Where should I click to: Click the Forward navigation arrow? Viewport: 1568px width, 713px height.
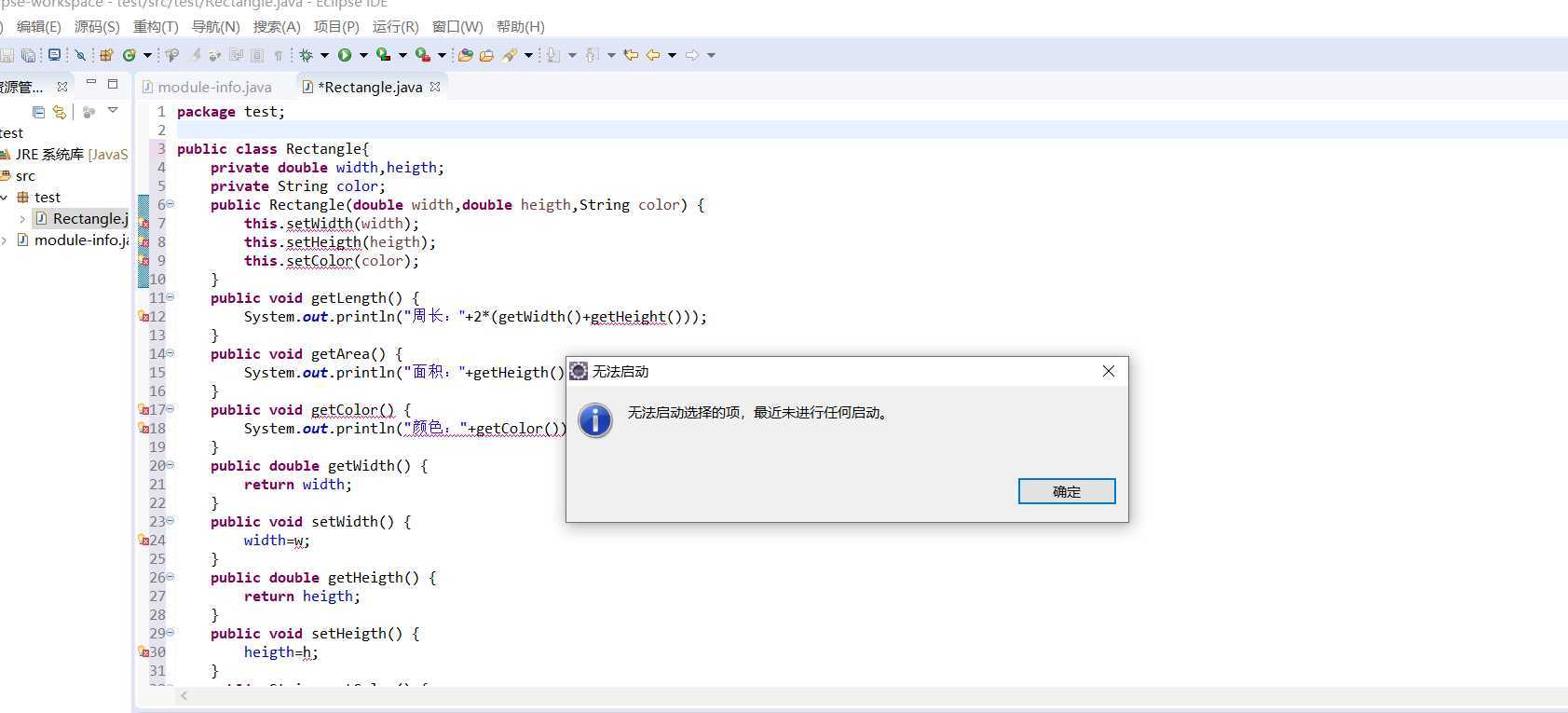point(692,55)
